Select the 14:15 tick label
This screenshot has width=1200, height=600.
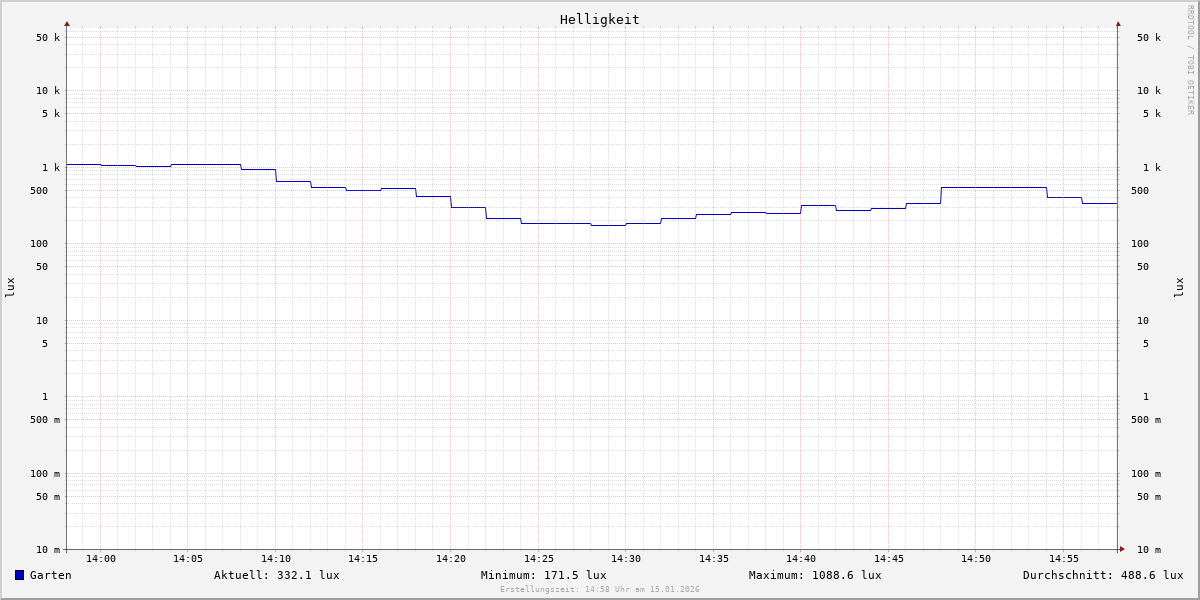(x=363, y=559)
